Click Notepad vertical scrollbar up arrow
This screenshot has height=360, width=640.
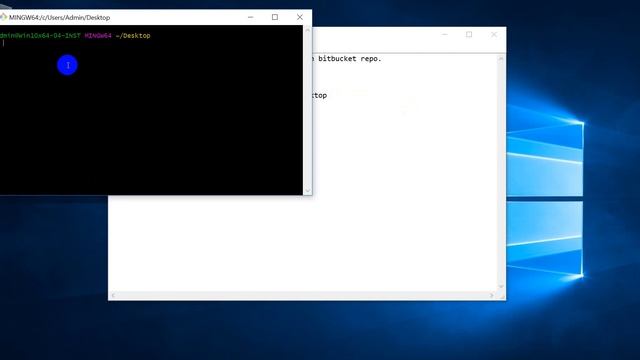[501, 60]
